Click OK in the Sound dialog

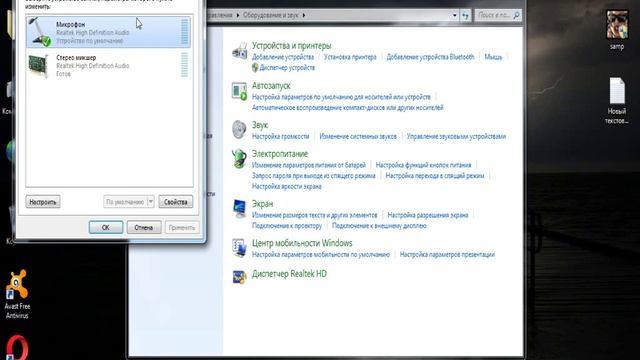[106, 227]
